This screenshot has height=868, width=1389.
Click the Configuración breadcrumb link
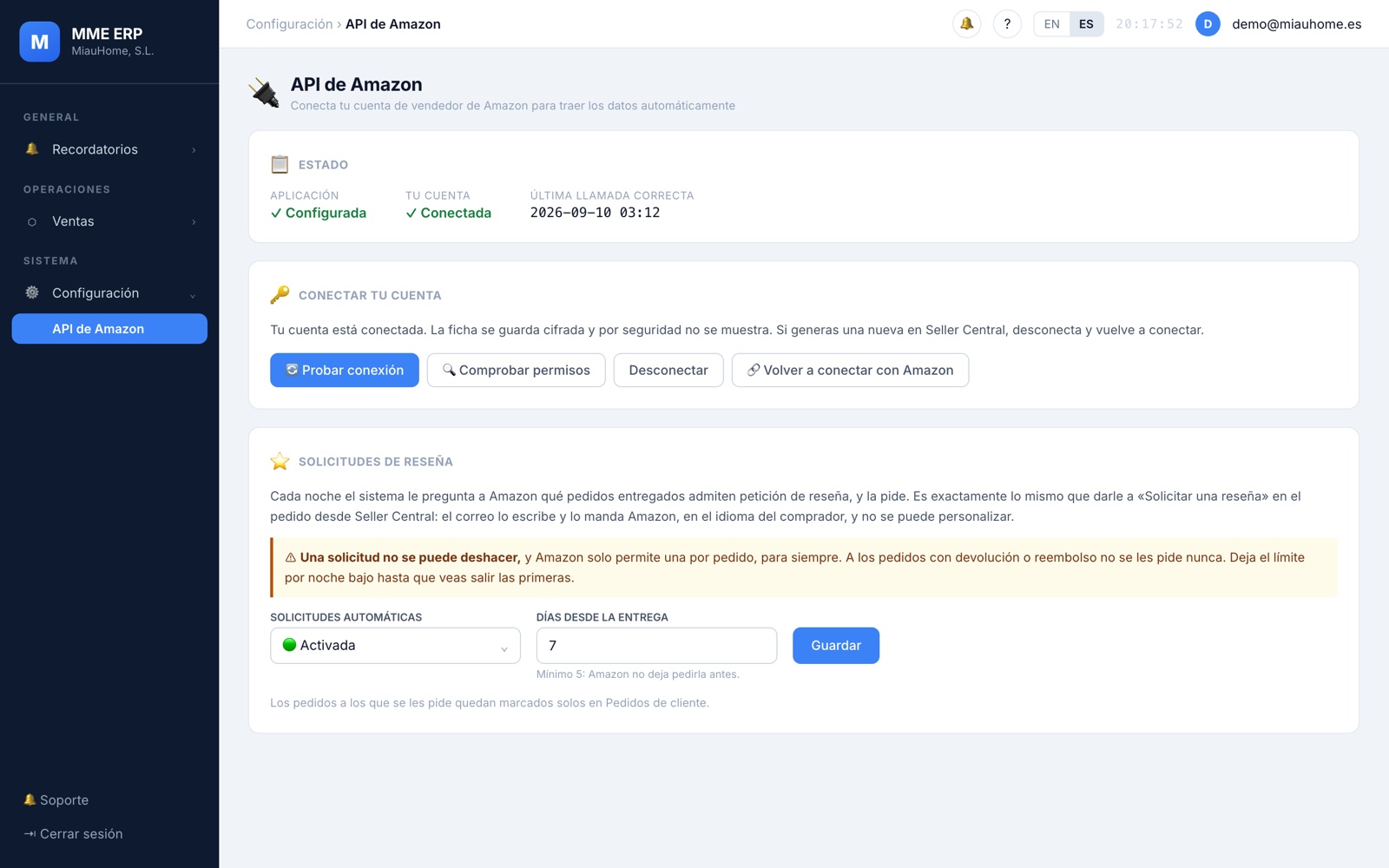289,24
